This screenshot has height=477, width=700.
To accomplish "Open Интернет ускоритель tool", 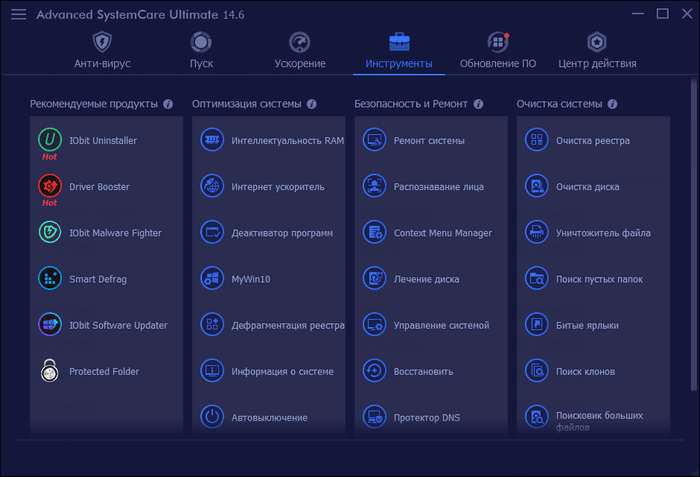I will pos(277,187).
